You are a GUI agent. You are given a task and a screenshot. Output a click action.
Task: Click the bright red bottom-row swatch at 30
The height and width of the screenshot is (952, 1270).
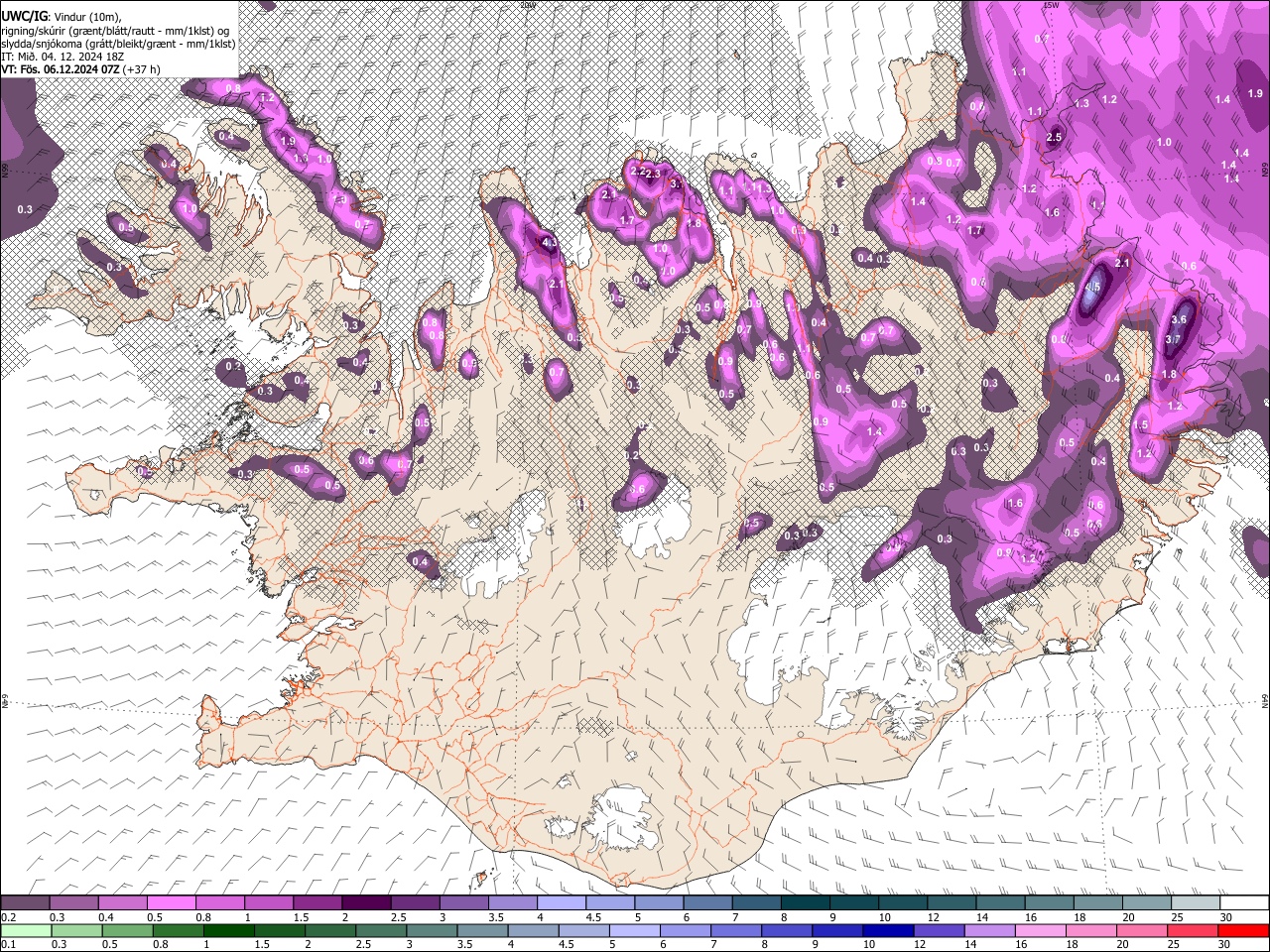[1243, 930]
